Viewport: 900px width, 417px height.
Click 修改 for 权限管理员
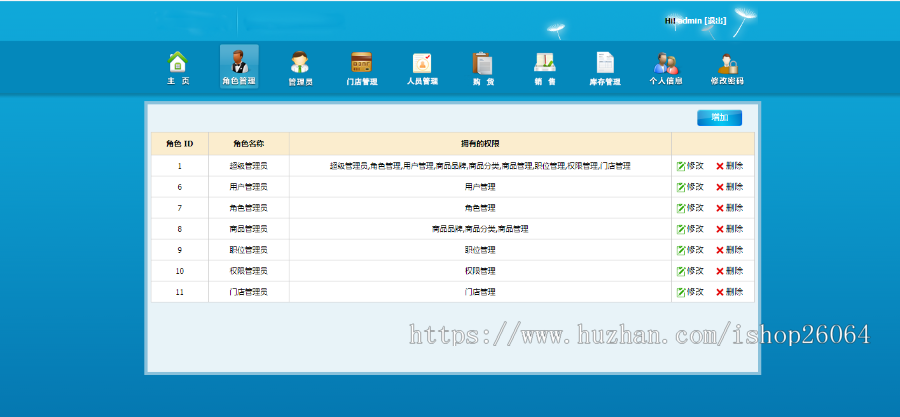(x=690, y=271)
